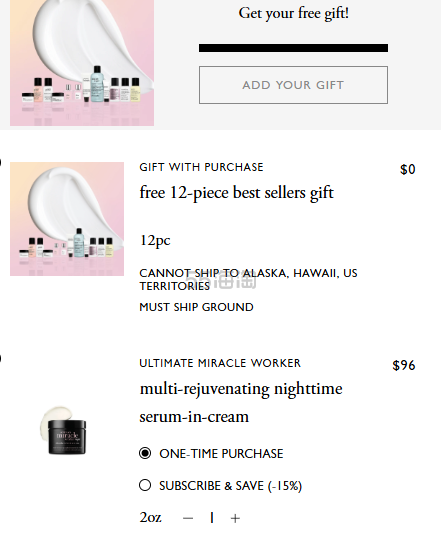Click the 2oz size label

coord(150,518)
